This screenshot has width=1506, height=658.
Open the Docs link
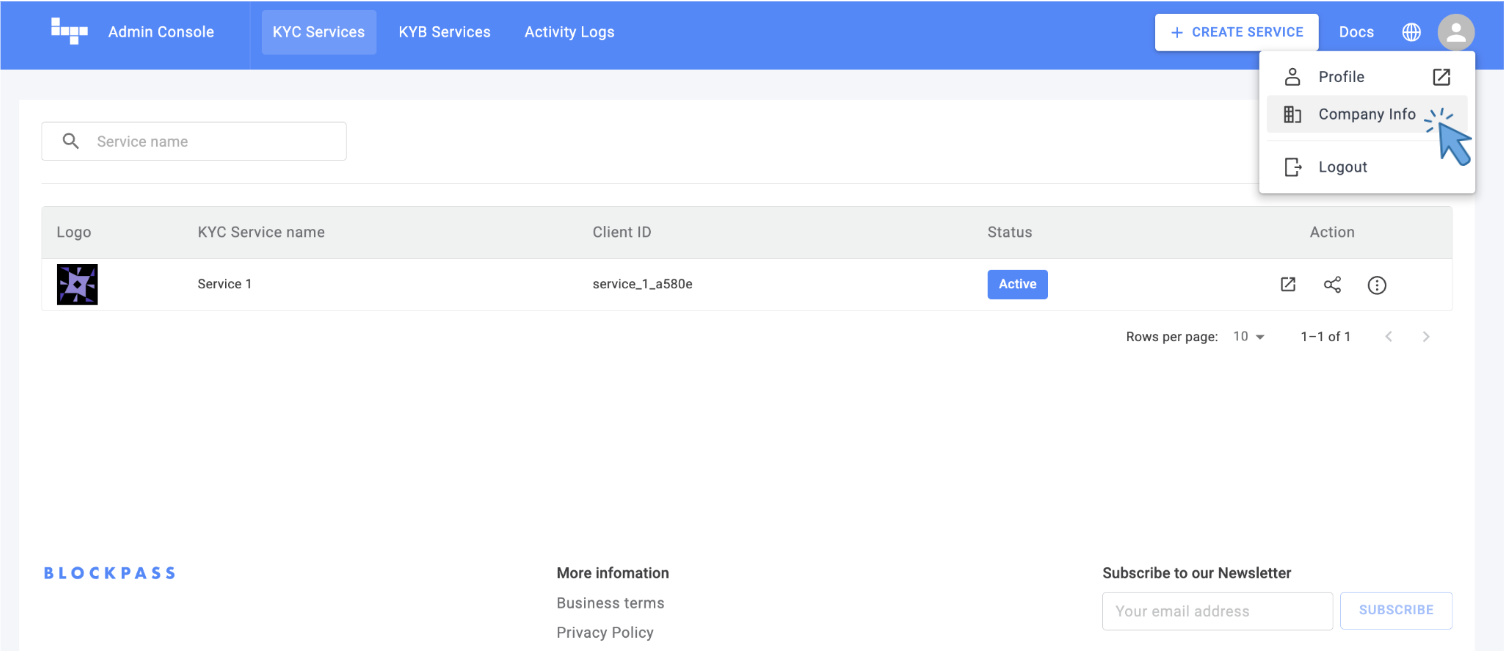tap(1356, 32)
